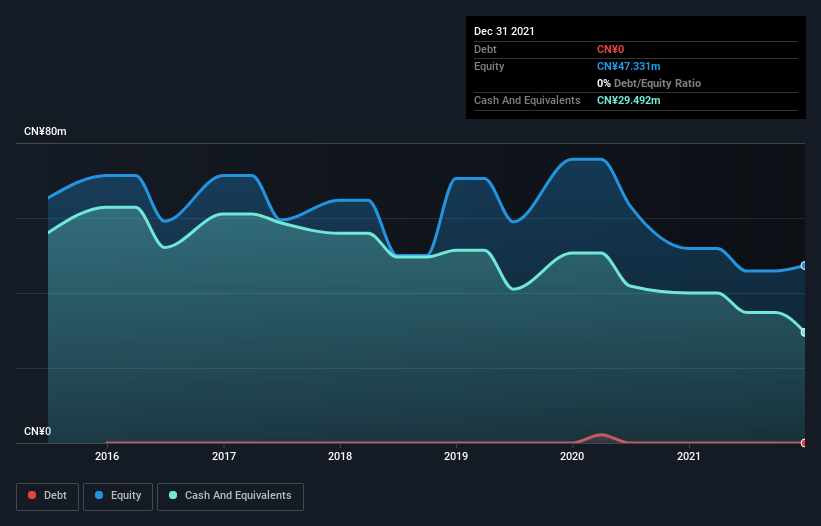Click the 2018 axis label
This screenshot has width=821, height=526.
click(x=340, y=456)
